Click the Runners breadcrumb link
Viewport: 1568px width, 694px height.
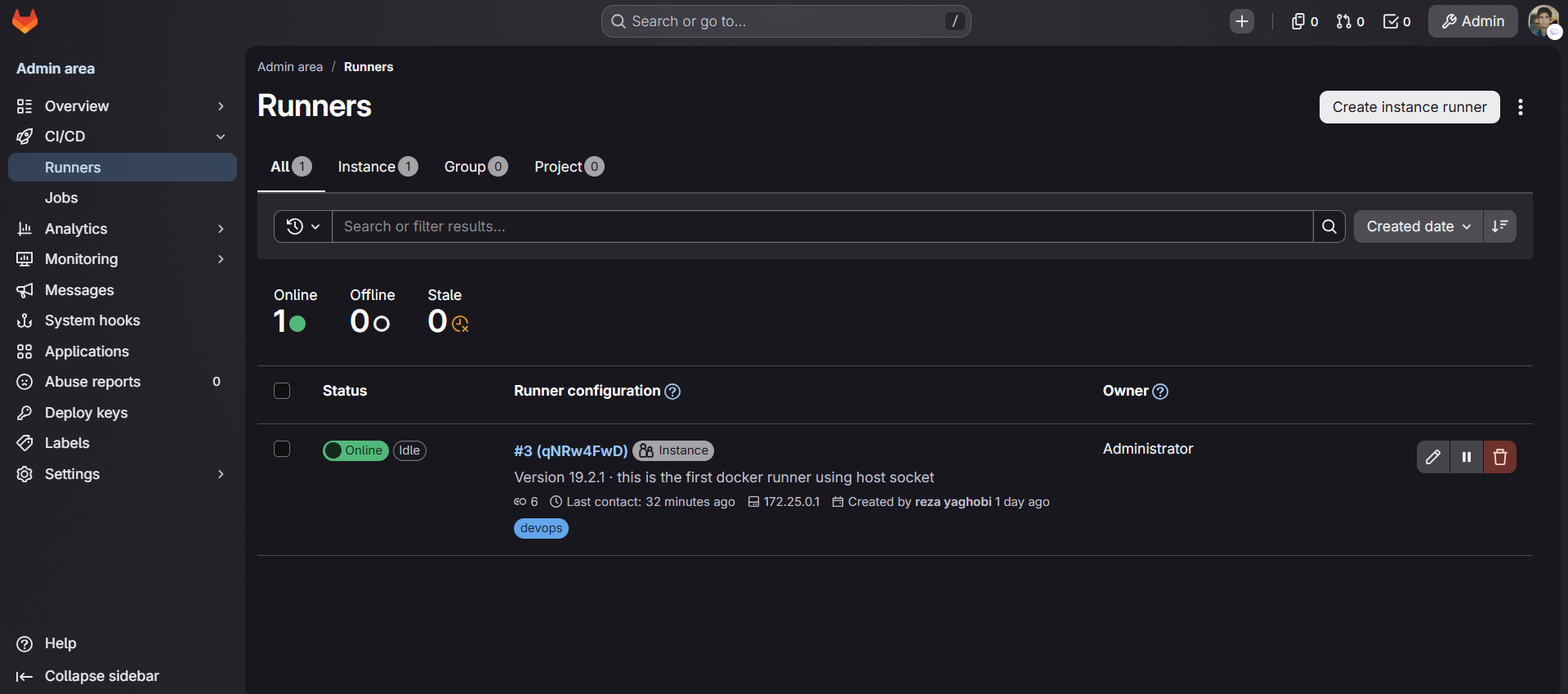(369, 67)
